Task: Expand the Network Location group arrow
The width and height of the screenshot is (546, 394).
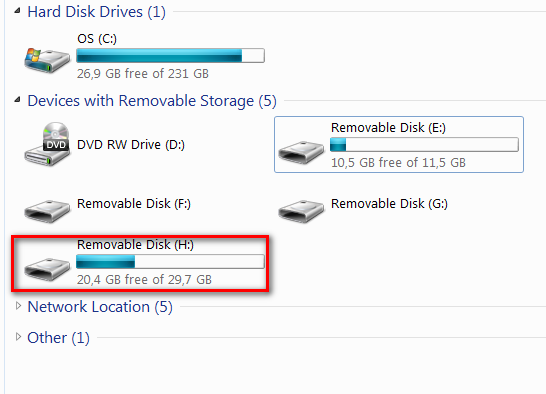Action: [18, 306]
